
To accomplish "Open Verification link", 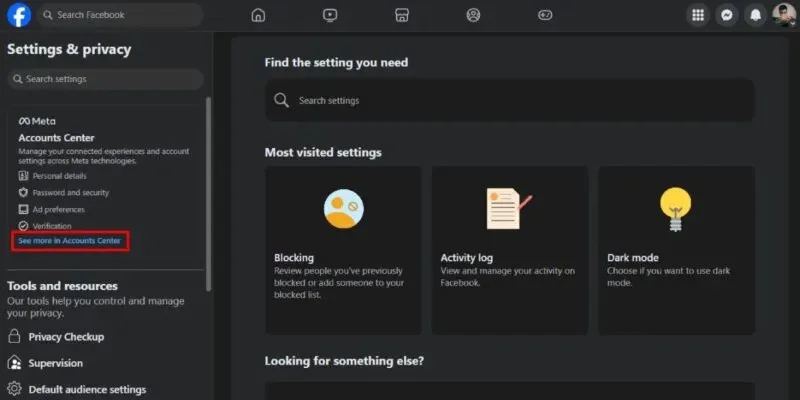I will (x=52, y=226).
